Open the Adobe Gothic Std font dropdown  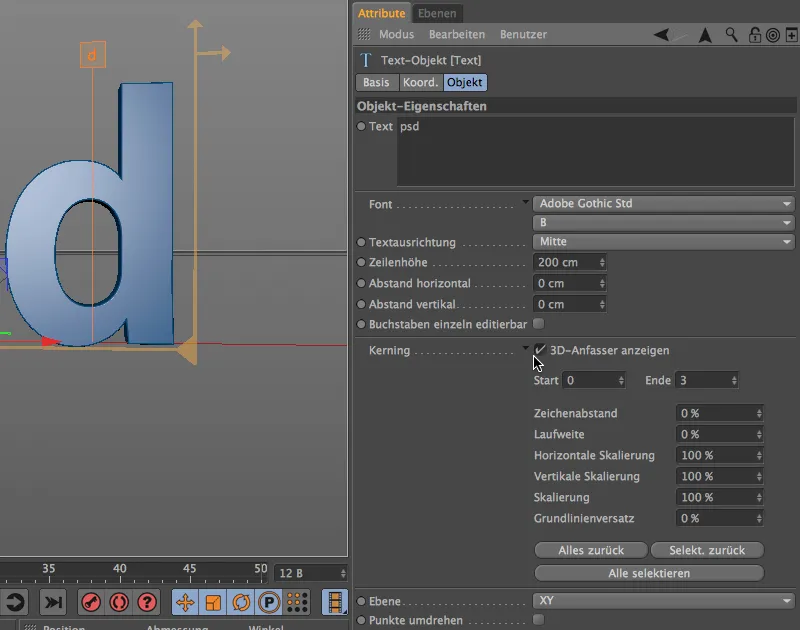click(x=664, y=204)
